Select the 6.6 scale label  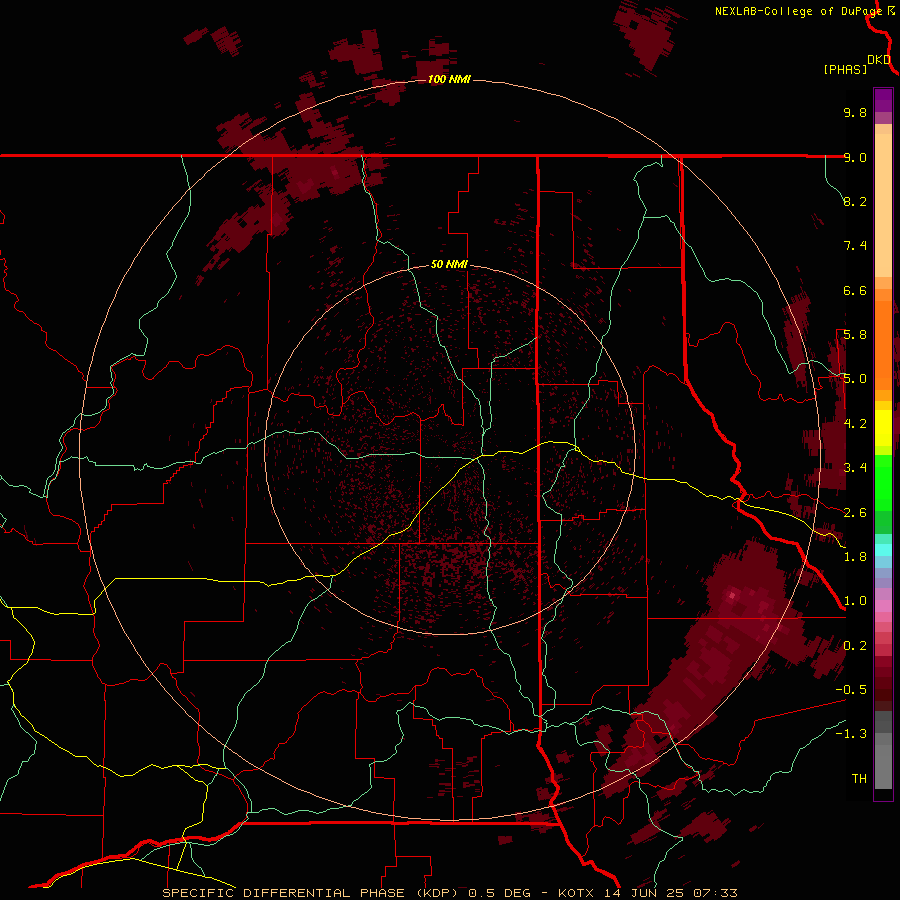(x=855, y=290)
